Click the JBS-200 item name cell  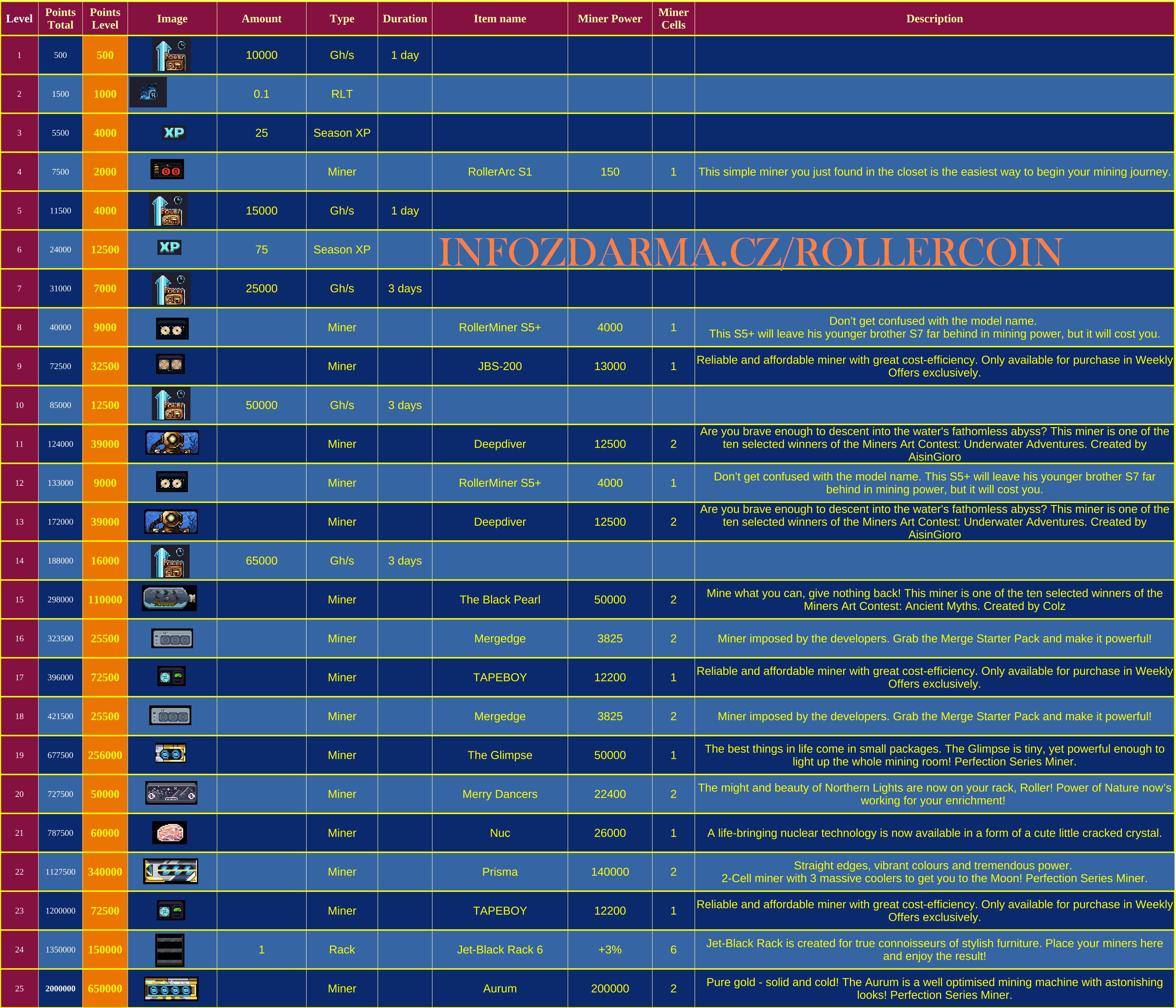pyautogui.click(x=500, y=366)
